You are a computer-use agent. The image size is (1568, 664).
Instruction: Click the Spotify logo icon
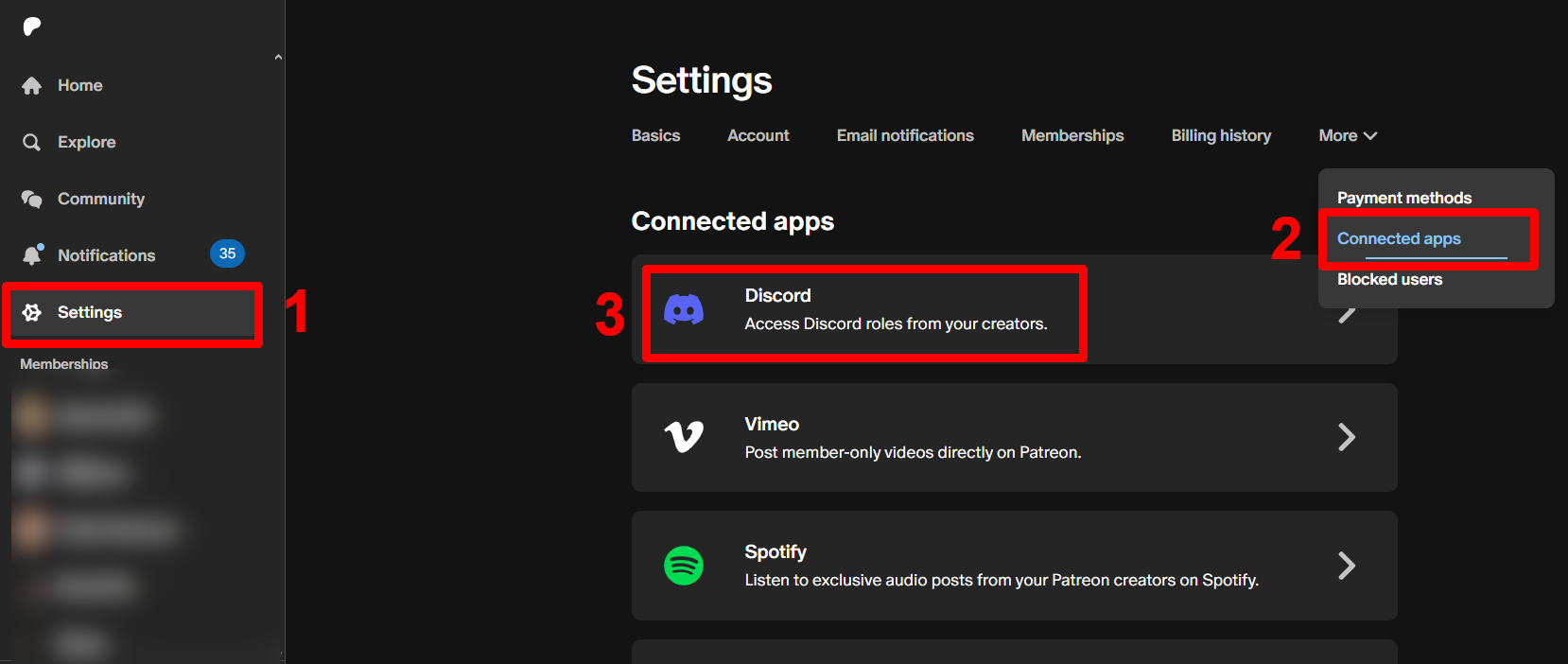684,566
